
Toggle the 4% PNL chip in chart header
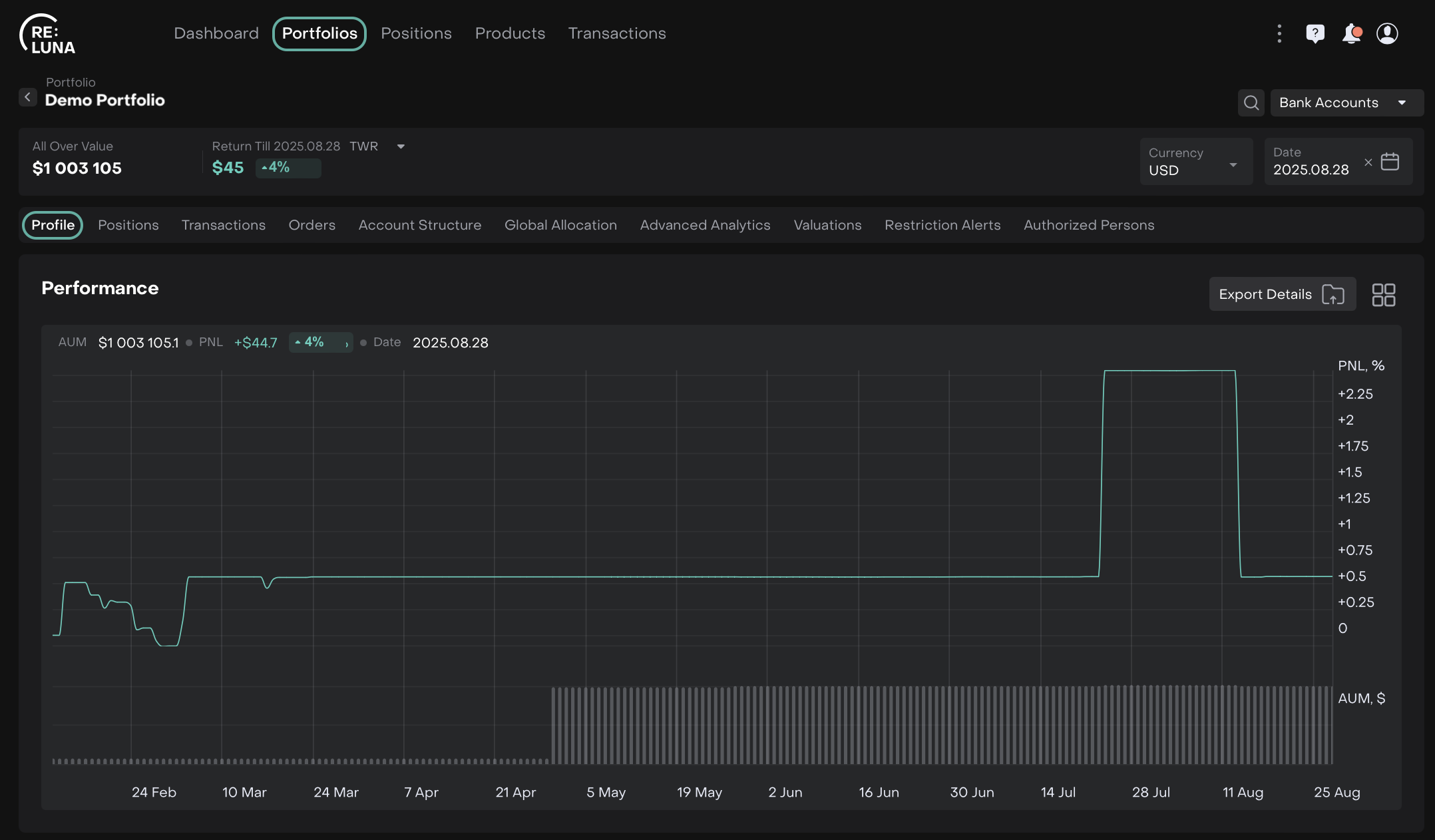click(x=320, y=342)
